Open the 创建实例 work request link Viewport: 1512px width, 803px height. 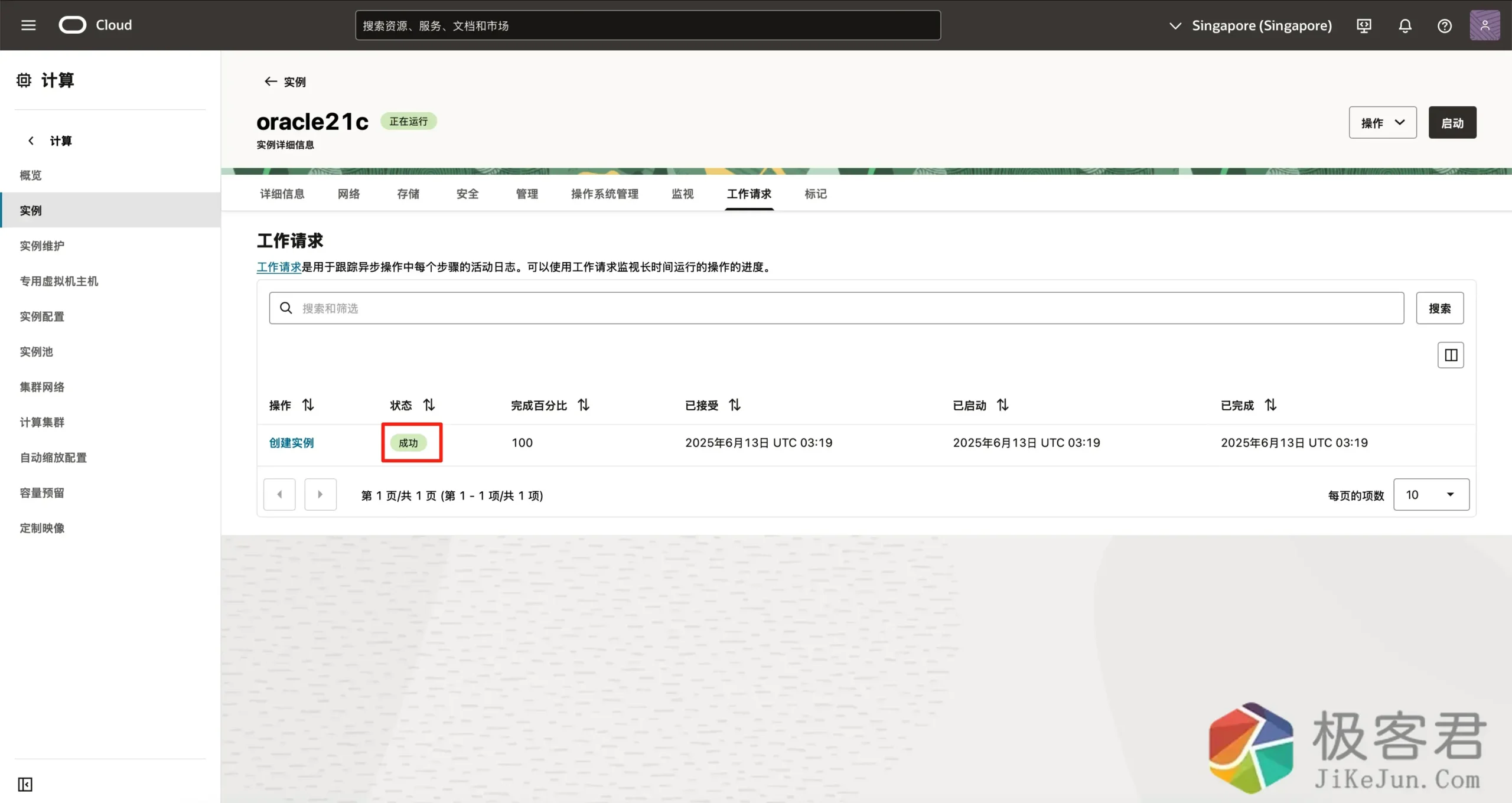291,442
